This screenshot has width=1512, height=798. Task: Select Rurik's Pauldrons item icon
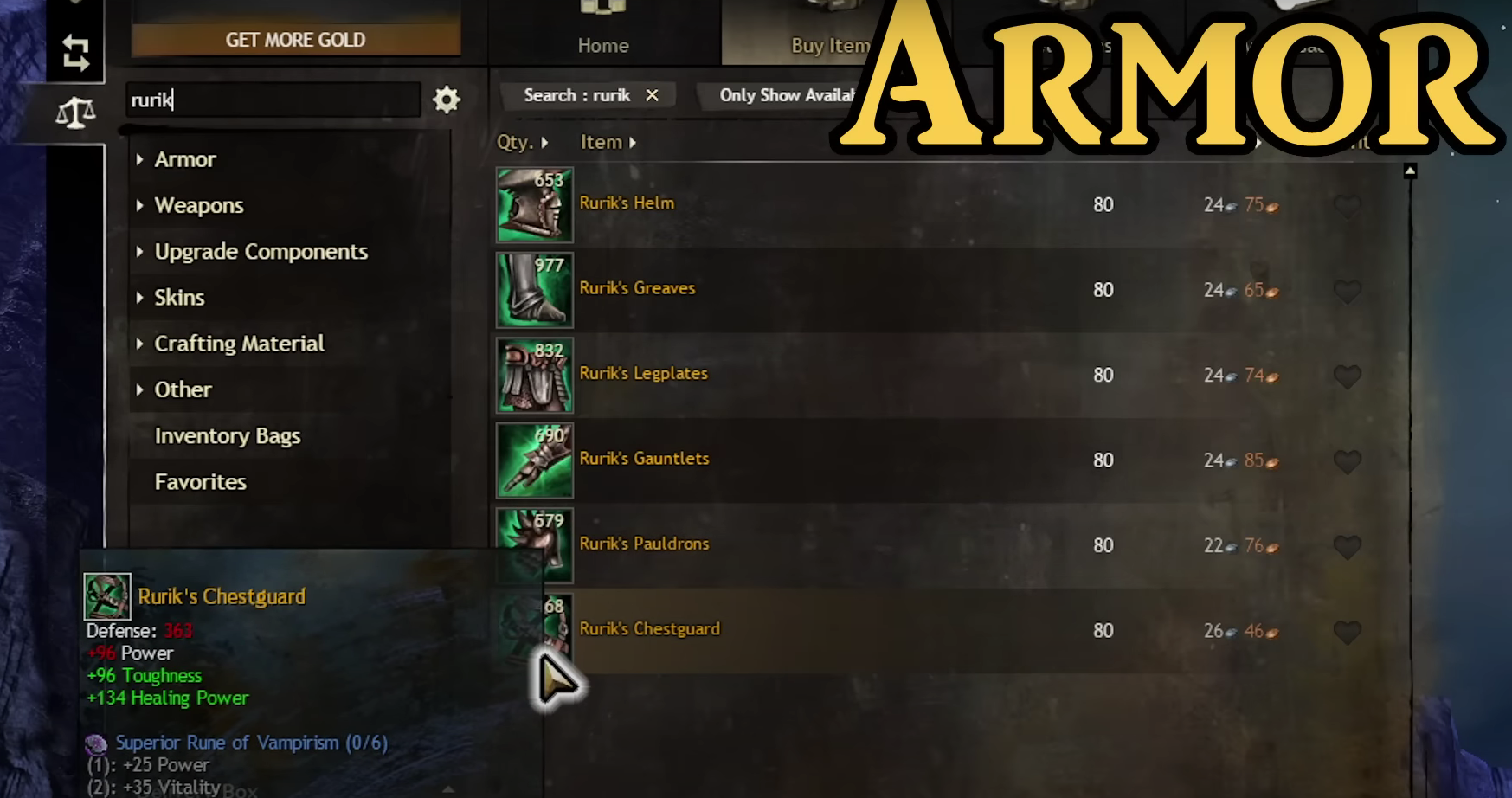click(535, 545)
